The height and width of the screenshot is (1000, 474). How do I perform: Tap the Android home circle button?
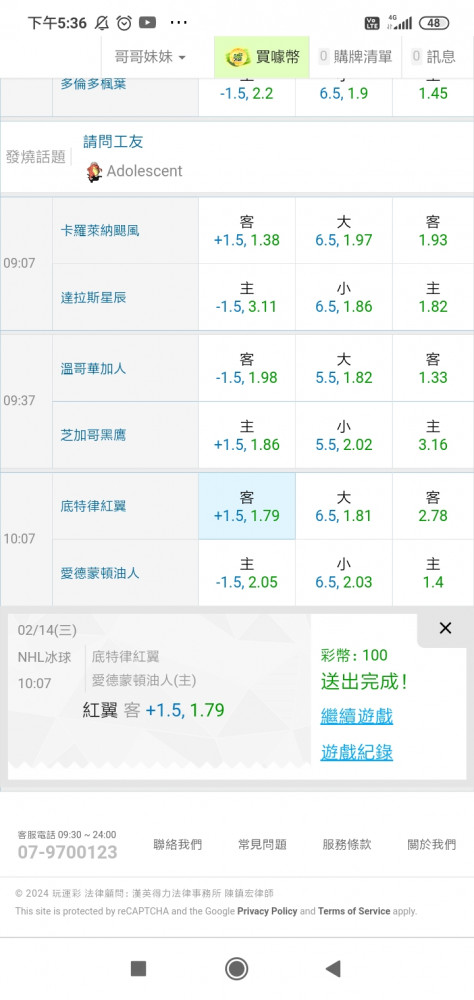tap(237, 968)
